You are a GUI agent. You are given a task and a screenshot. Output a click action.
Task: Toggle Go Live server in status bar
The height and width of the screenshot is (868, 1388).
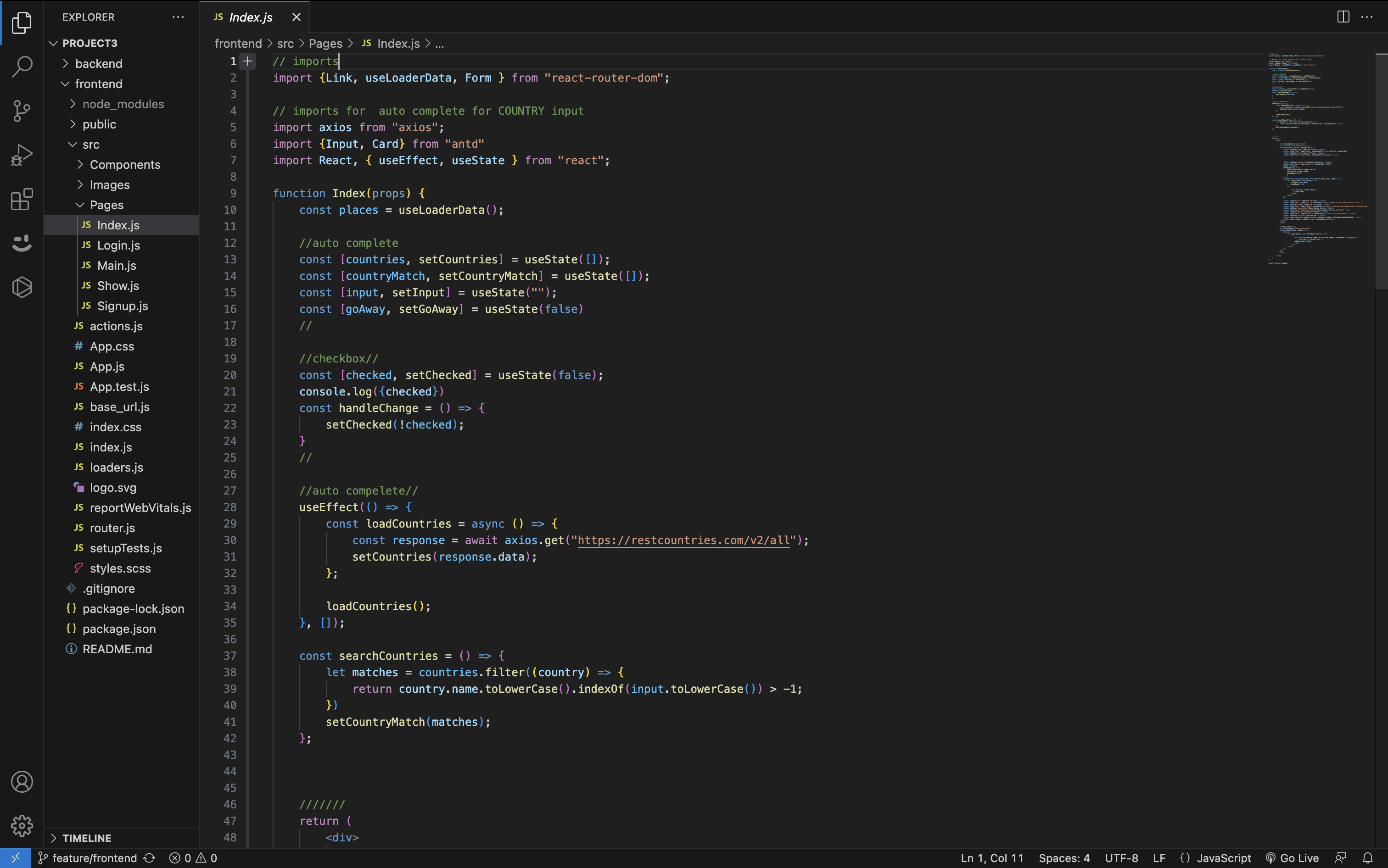coord(1292,857)
